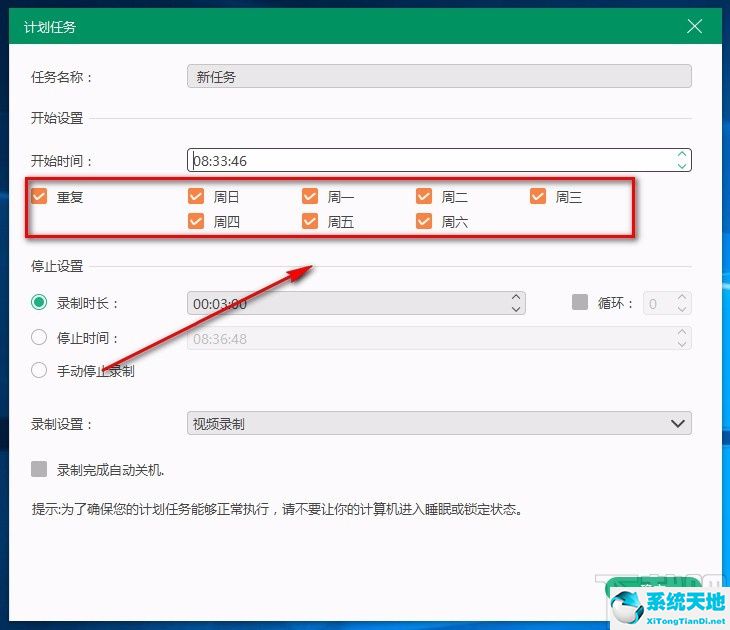
Task: Click the 循环 count field
Action: [x=667, y=304]
